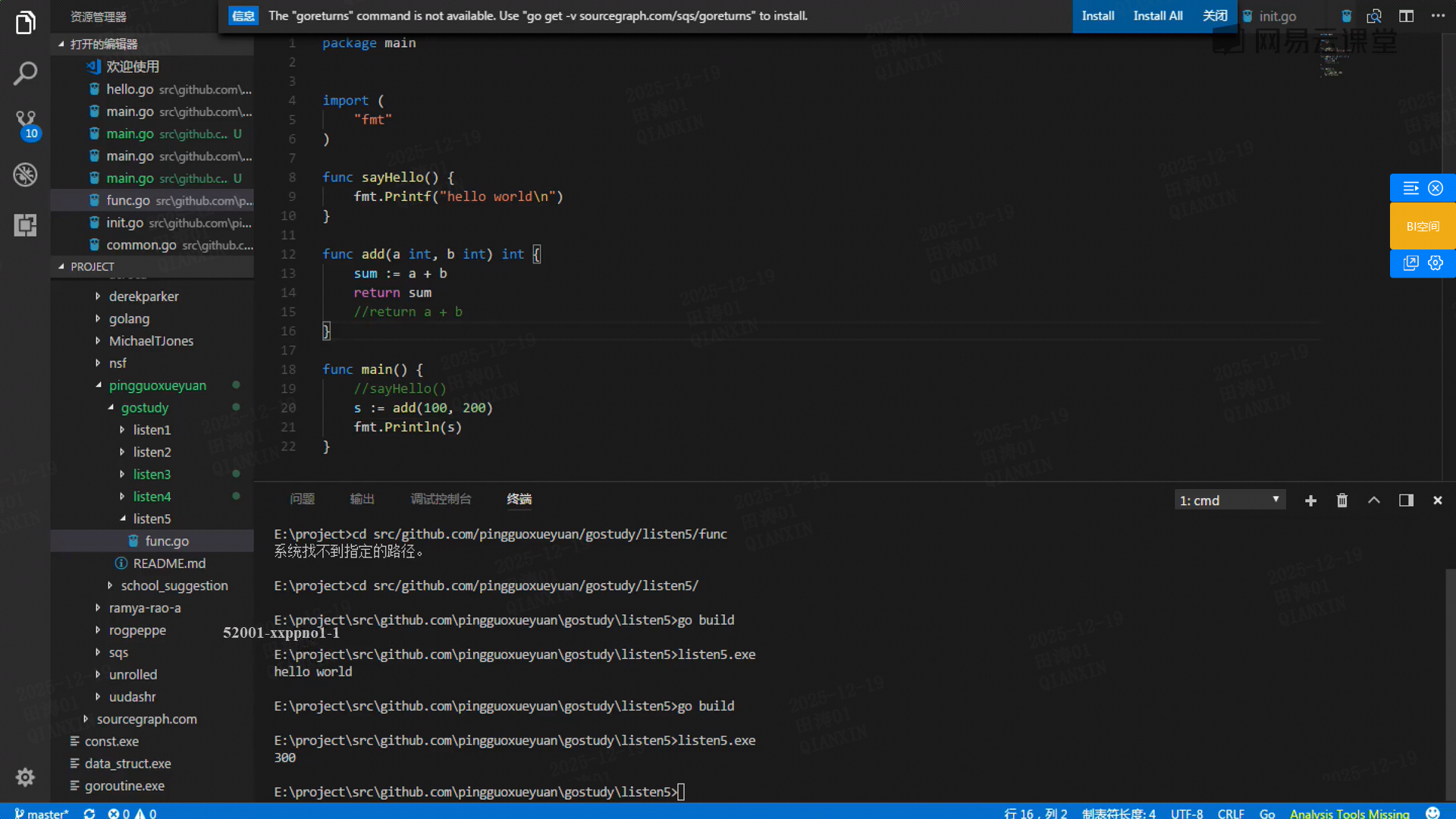Click the sync changes icon in status bar

(89, 813)
